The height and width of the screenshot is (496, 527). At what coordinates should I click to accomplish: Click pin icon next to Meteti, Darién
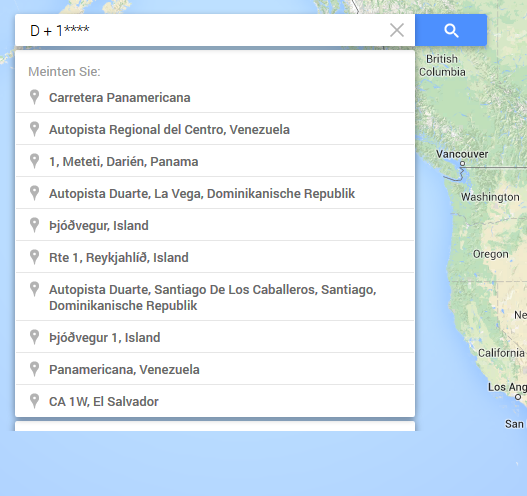click(x=34, y=161)
